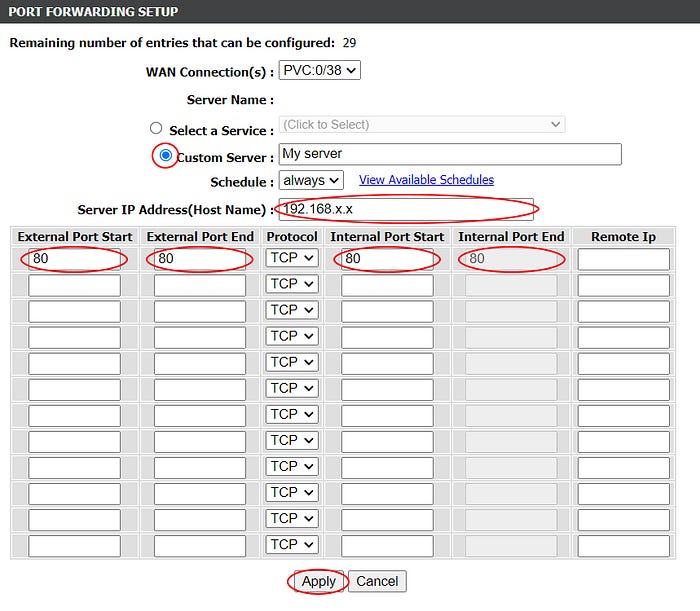700x611 pixels.
Task: Click the remaining entries count 29
Action: pyautogui.click(x=349, y=43)
